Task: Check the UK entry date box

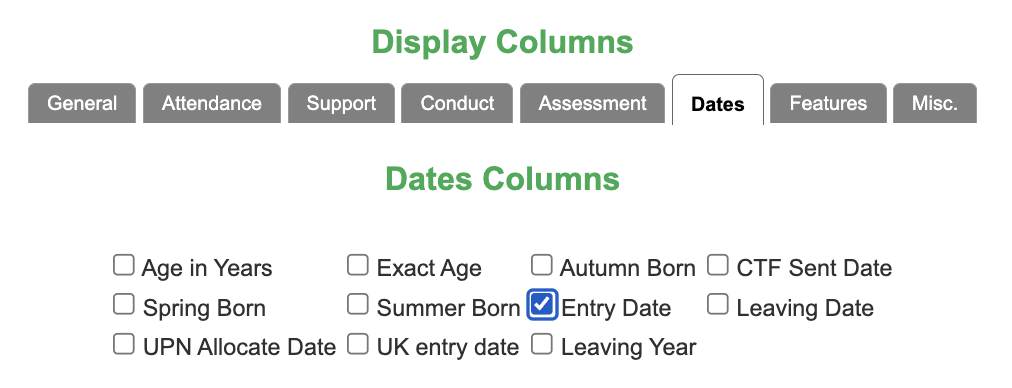Action: [358, 344]
